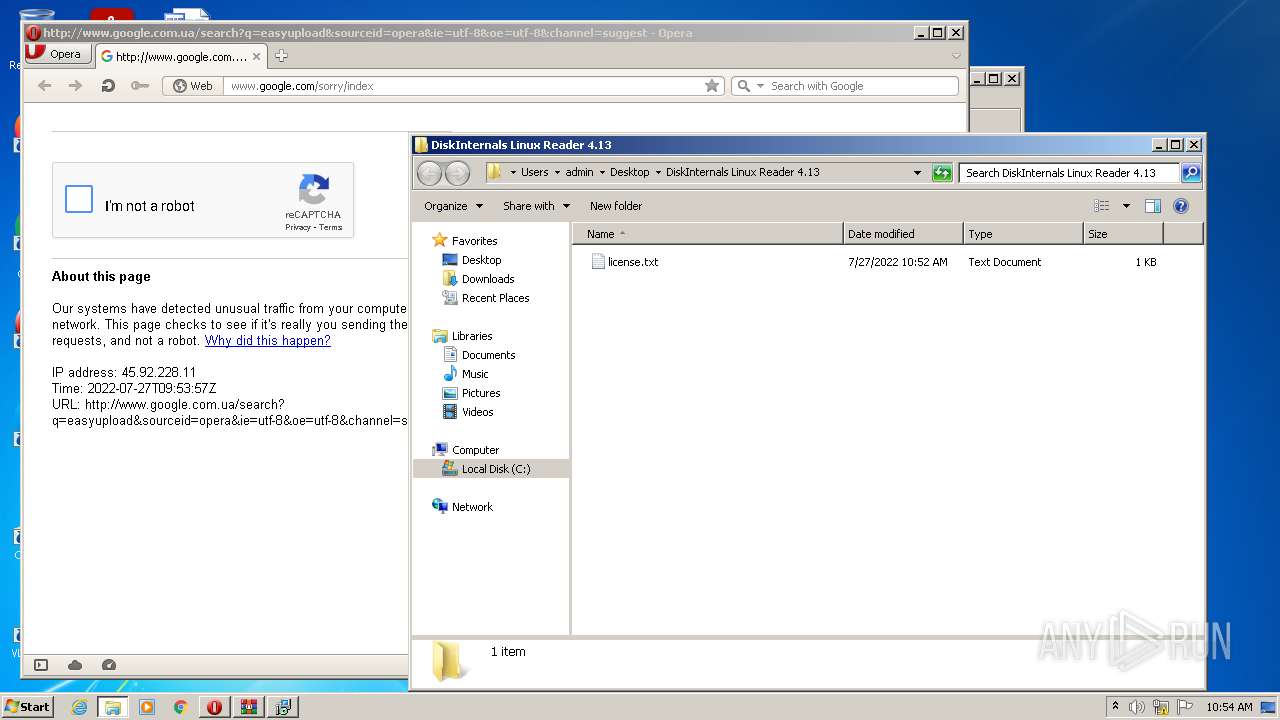This screenshot has width=1280, height=720.
Task: Show hidden tray icons arrow
Action: [x=1116, y=707]
